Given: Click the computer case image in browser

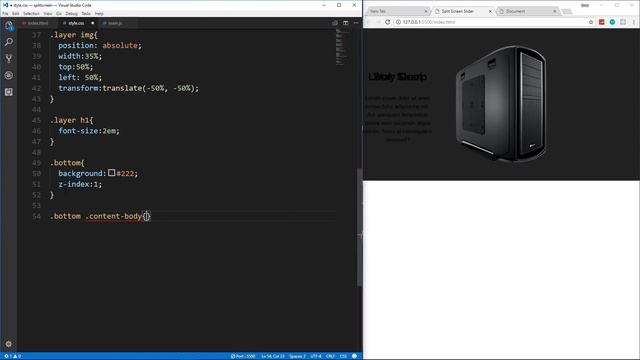Looking at the screenshot, I should tap(501, 104).
